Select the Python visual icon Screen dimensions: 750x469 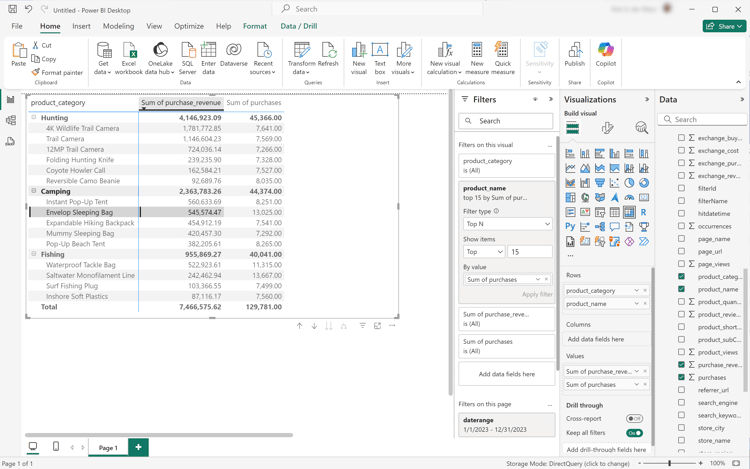click(570, 227)
